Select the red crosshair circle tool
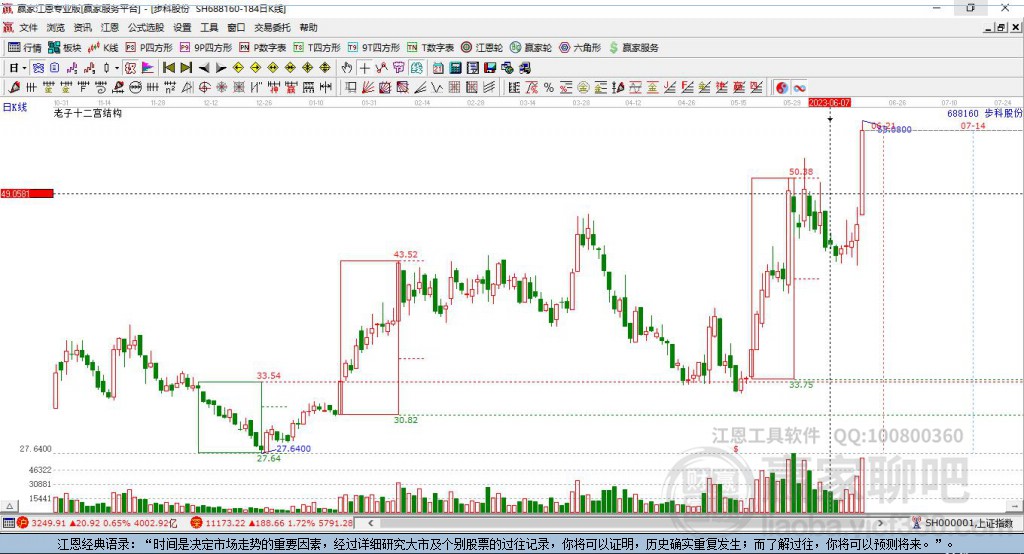Screen dimensions: 1024x554 [204, 88]
